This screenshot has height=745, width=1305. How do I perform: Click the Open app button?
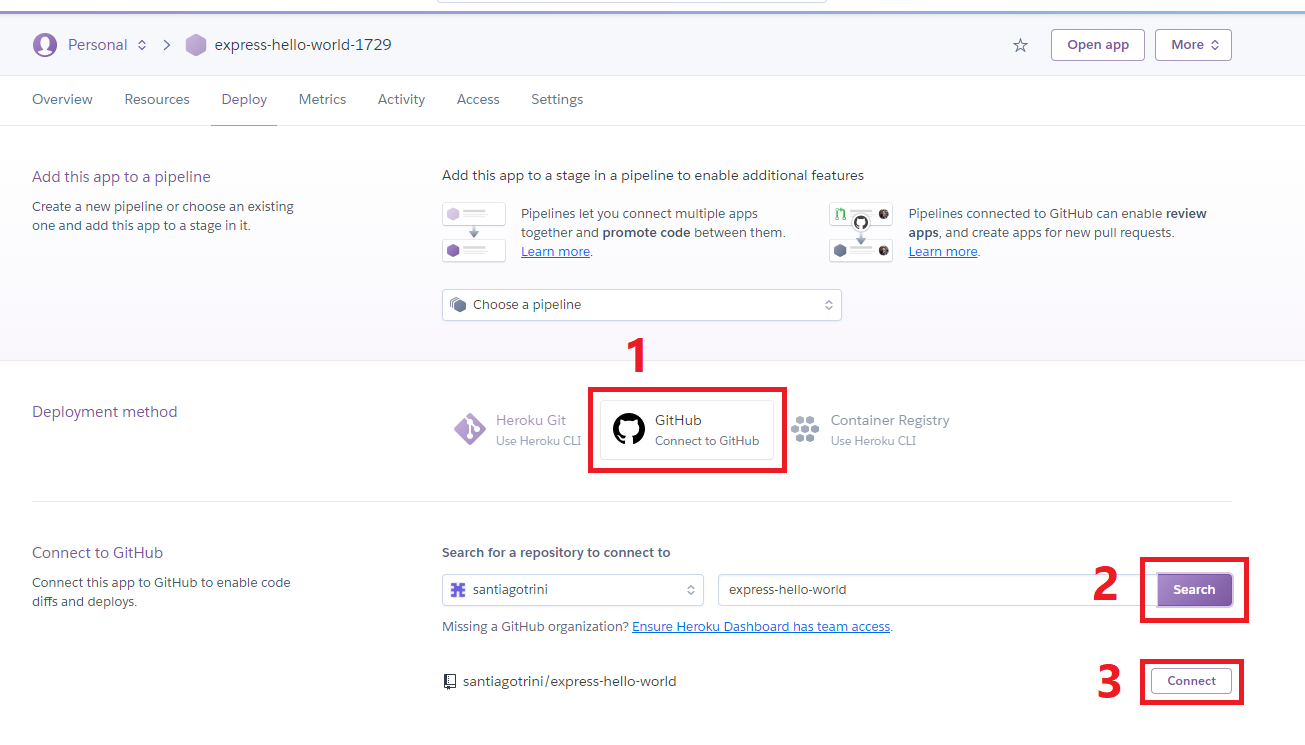click(x=1098, y=45)
